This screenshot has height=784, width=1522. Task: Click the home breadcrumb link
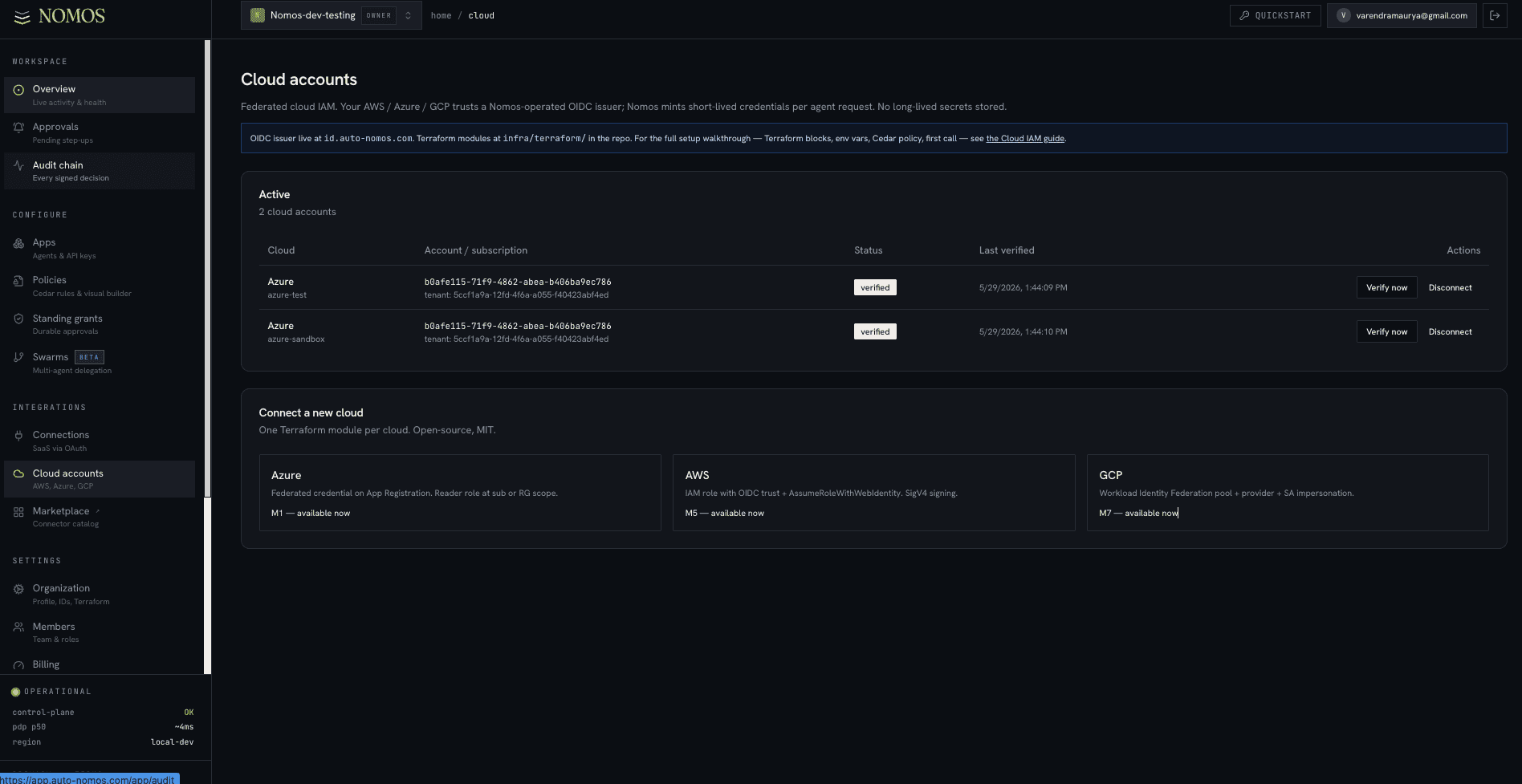(441, 15)
